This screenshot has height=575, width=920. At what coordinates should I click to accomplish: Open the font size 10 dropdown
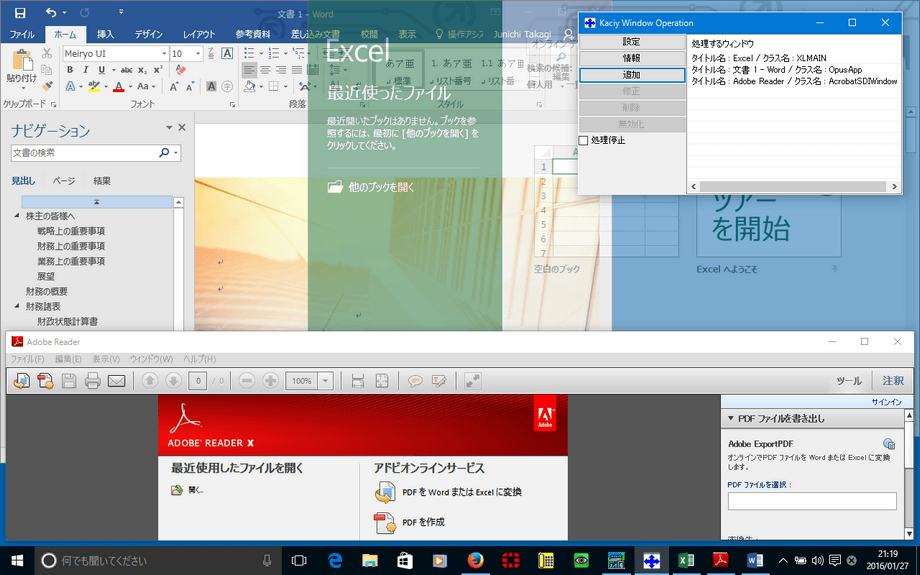click(198, 53)
